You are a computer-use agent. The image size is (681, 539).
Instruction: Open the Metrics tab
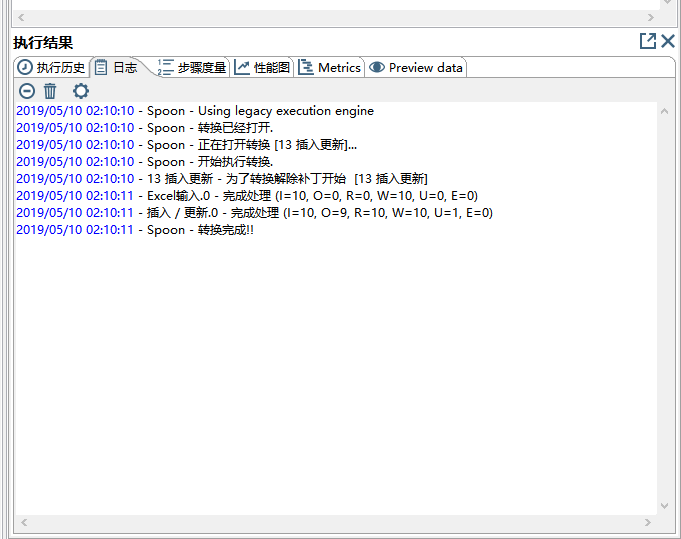pos(329,68)
